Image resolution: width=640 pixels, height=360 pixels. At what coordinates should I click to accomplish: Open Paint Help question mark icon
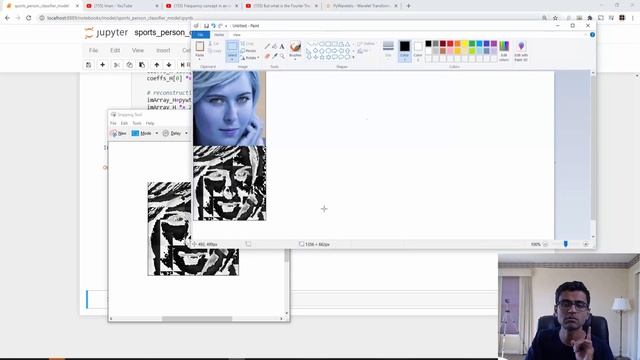click(x=592, y=35)
